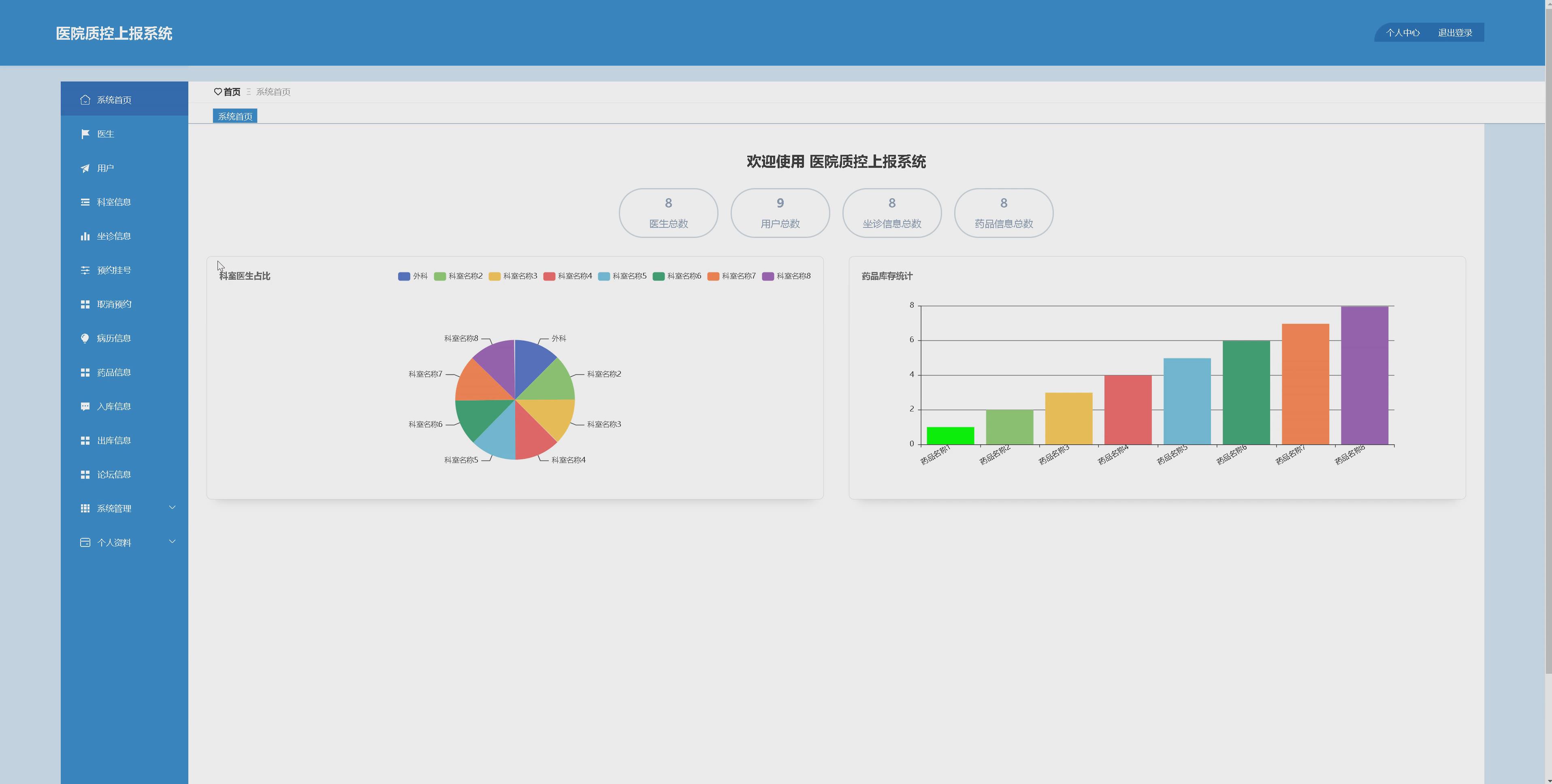
Task: Toggle 科室名称4 legend entry off
Action: tap(567, 276)
